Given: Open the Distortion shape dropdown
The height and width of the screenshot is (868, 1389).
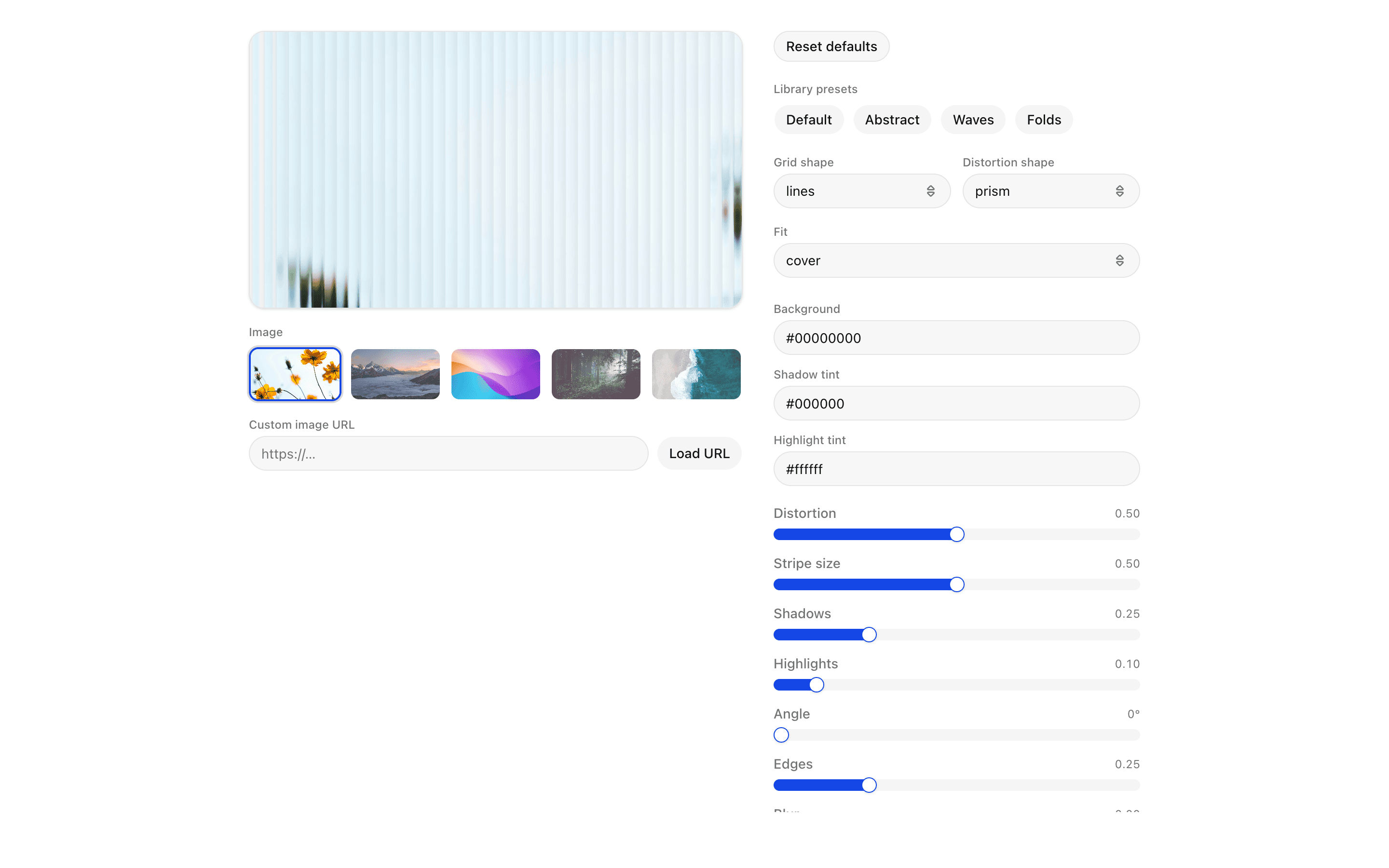Looking at the screenshot, I should pyautogui.click(x=1050, y=190).
